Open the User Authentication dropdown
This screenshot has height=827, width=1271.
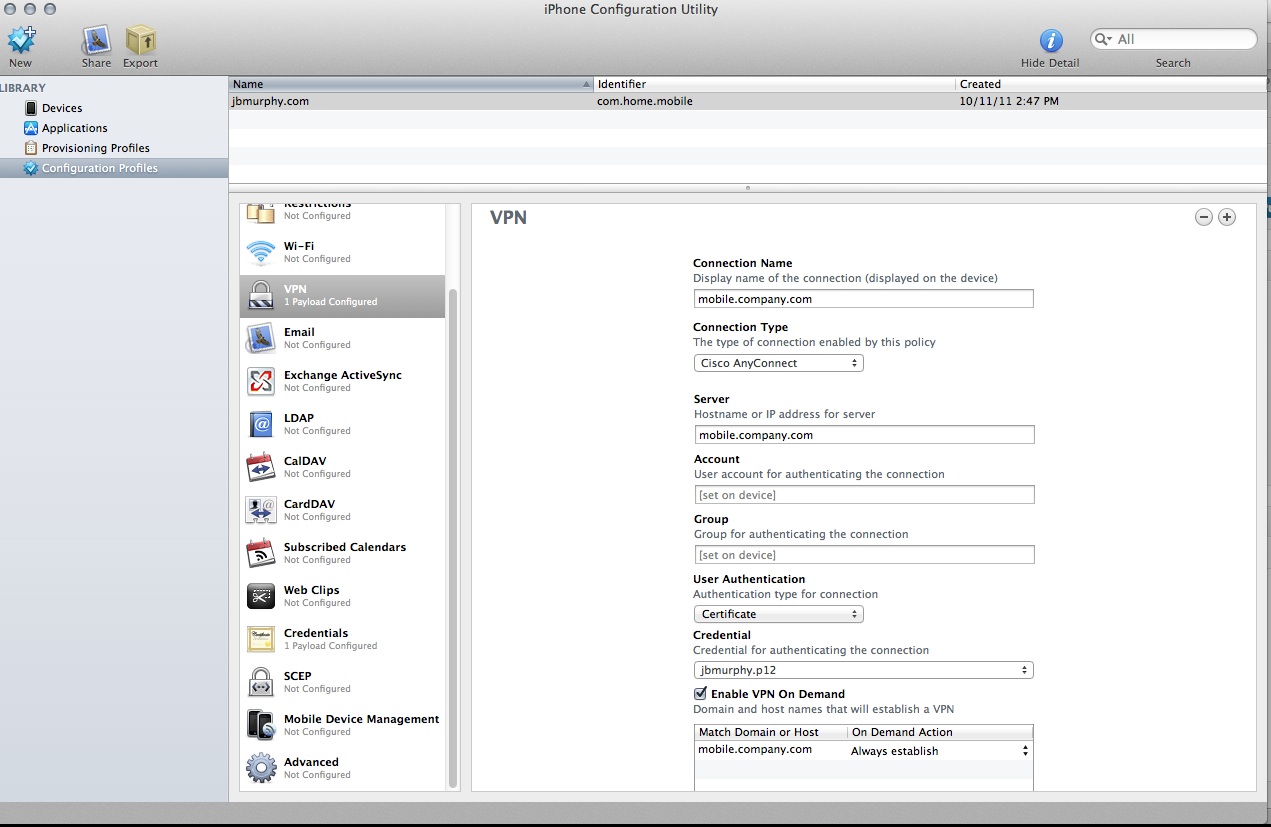pyautogui.click(x=778, y=614)
